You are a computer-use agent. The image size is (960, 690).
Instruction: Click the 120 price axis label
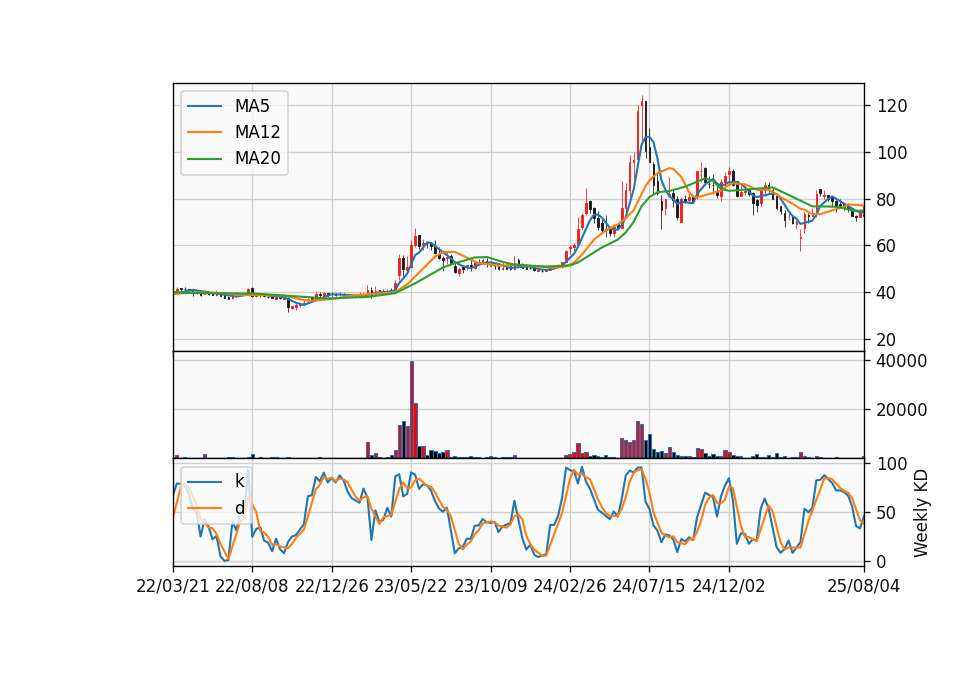coord(892,106)
